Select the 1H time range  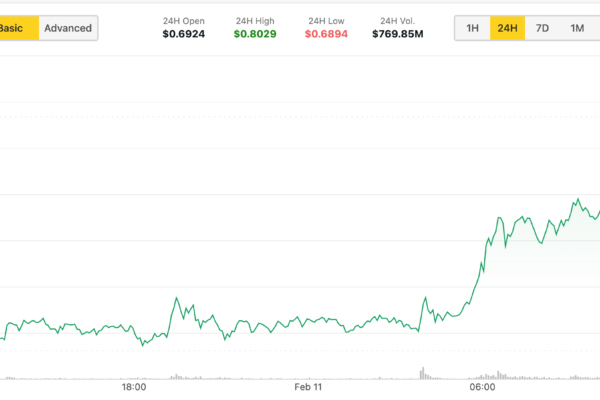(x=472, y=28)
